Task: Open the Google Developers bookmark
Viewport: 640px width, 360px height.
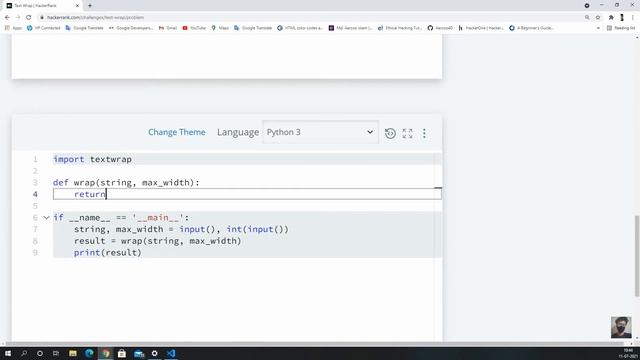Action: click(x=131, y=28)
